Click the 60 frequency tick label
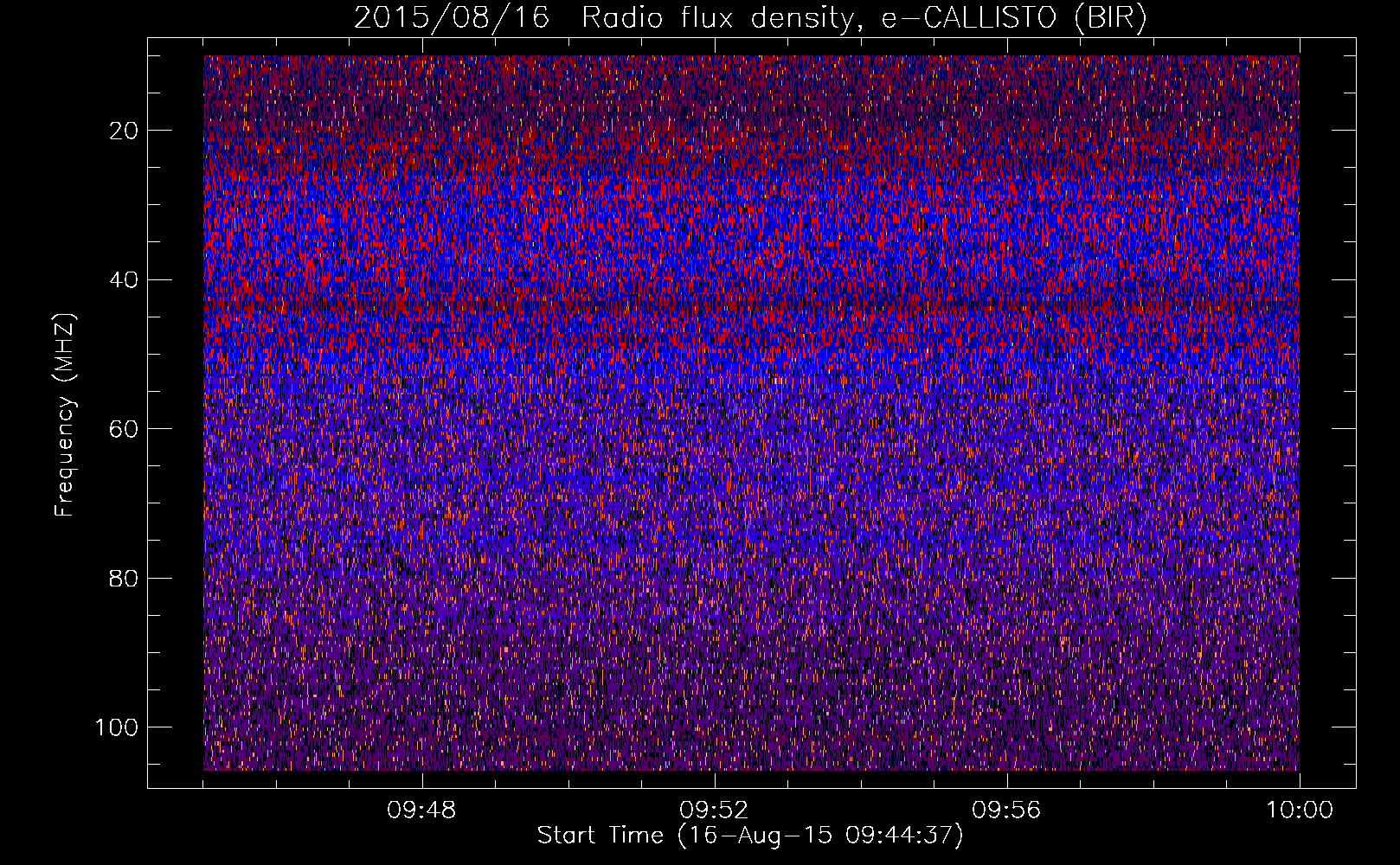Image resolution: width=1400 pixels, height=865 pixels. 125,429
